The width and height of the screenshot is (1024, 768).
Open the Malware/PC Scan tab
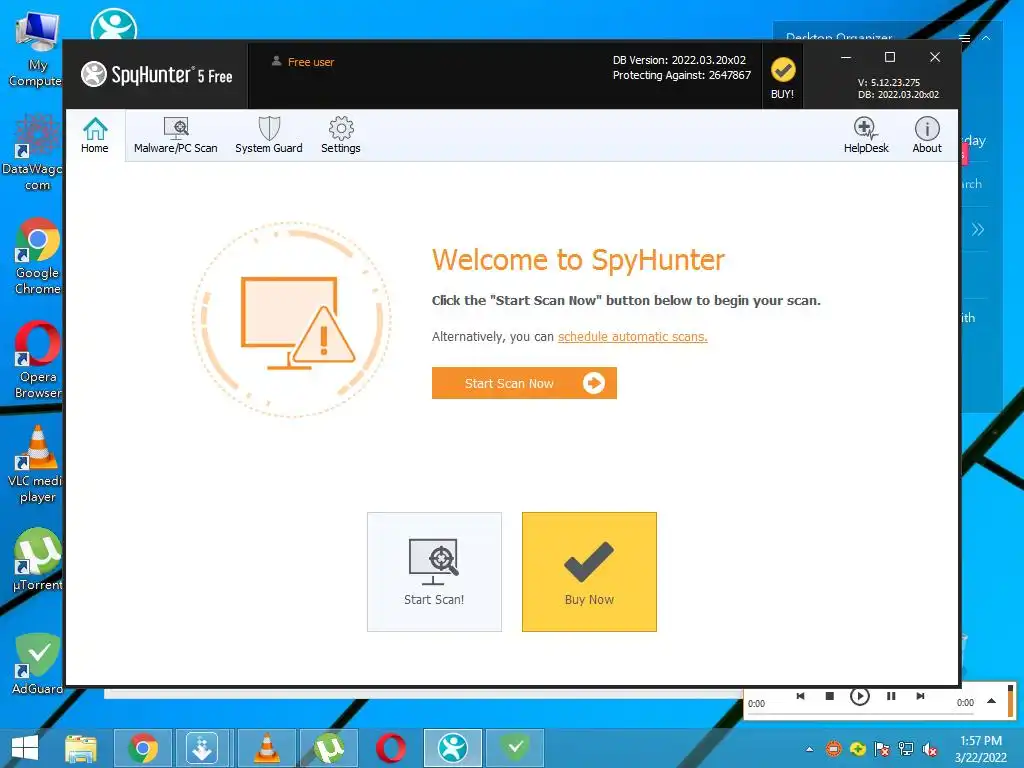pyautogui.click(x=176, y=135)
